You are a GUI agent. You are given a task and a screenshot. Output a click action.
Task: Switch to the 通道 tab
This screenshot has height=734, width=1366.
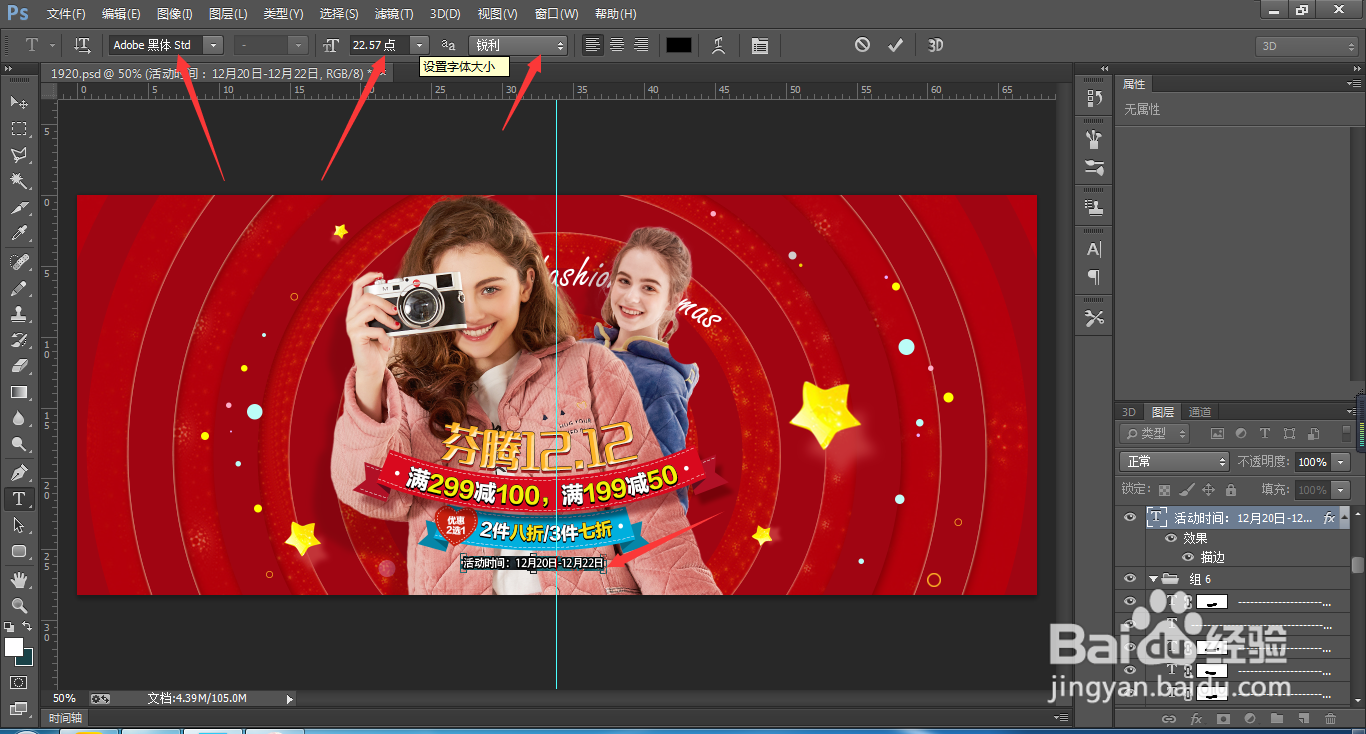point(1200,412)
